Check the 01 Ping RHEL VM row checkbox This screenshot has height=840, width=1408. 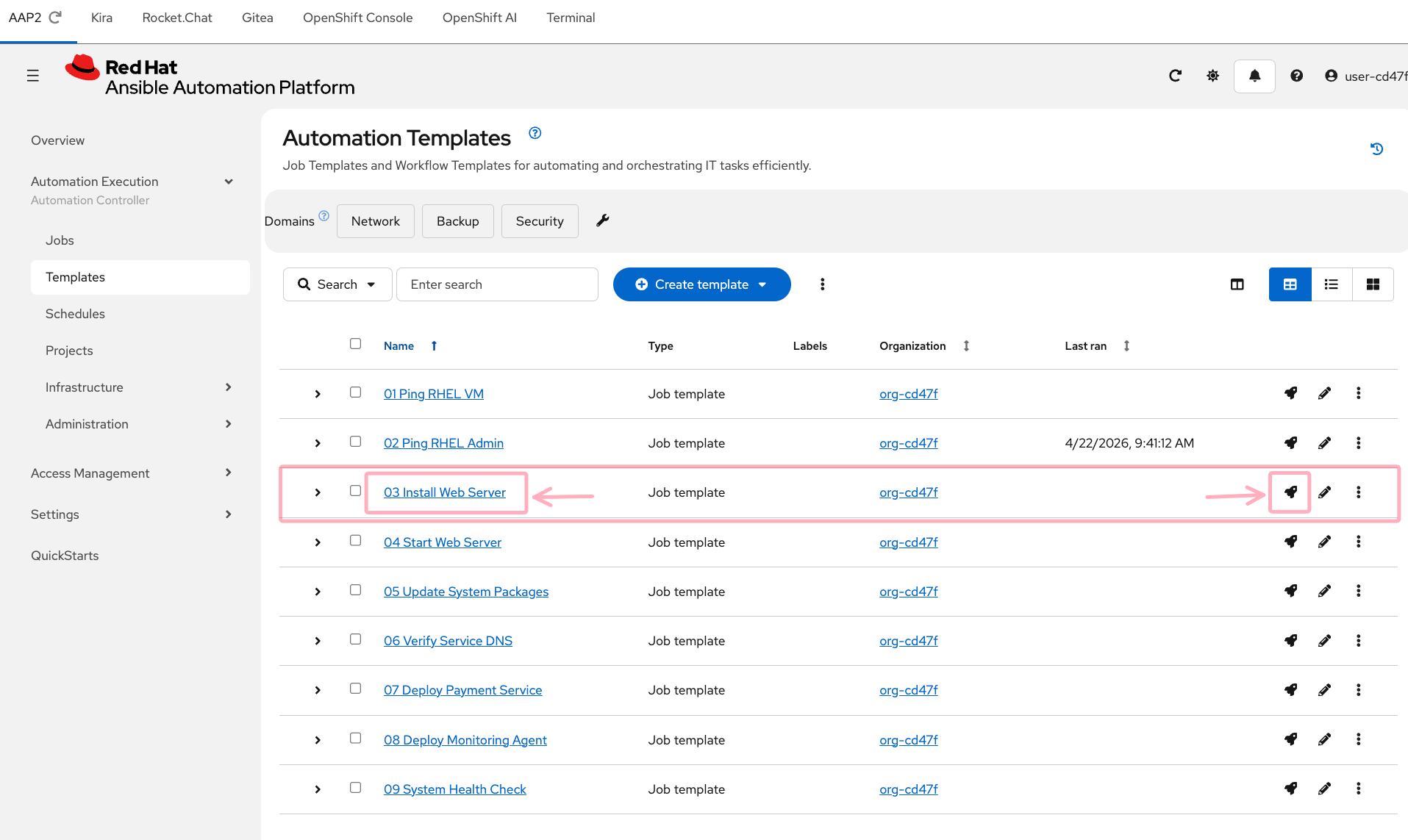click(x=355, y=392)
